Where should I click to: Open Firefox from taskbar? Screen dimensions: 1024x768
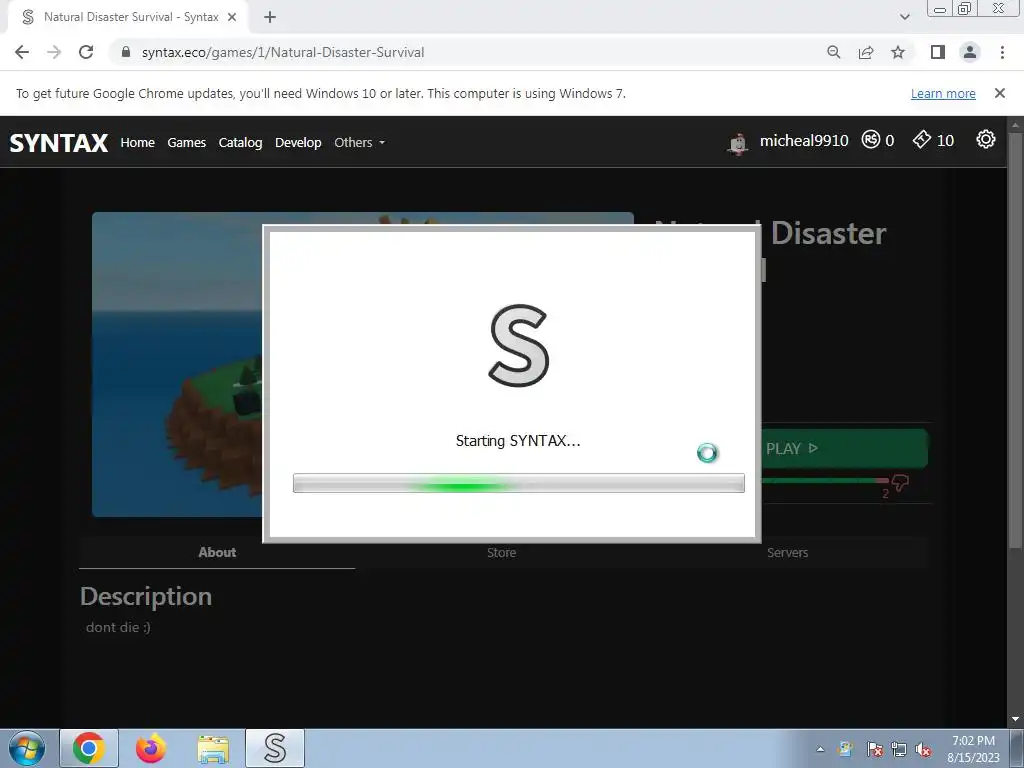pyautogui.click(x=151, y=748)
